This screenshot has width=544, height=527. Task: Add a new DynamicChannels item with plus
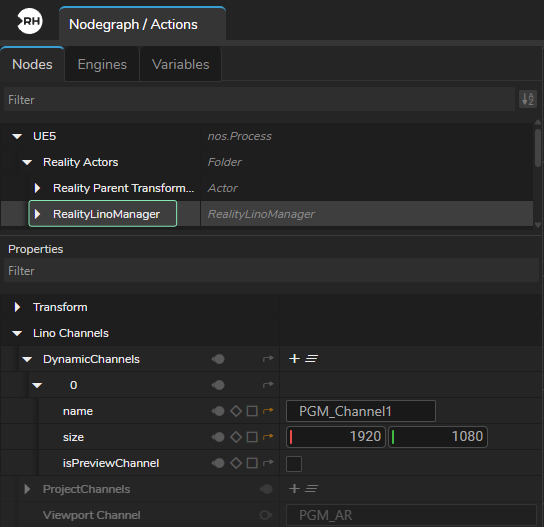(x=294, y=358)
